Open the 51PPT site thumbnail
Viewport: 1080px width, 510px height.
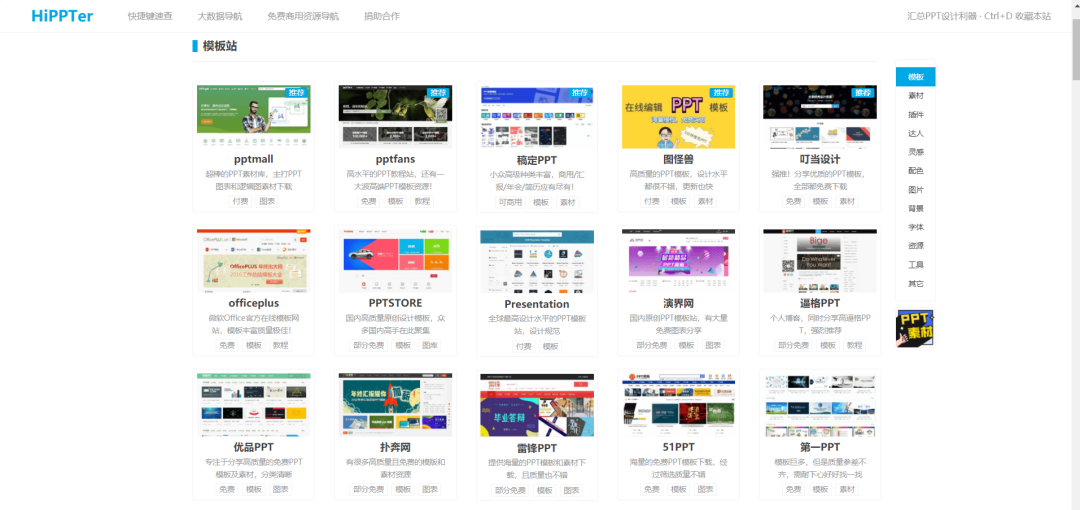click(x=678, y=405)
